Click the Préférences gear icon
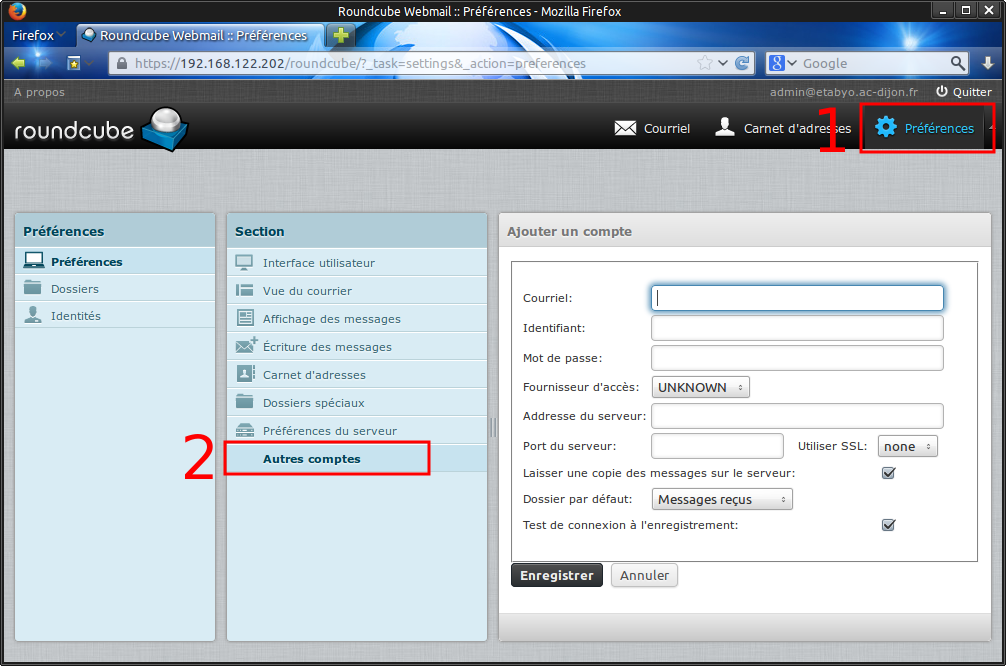The height and width of the screenshot is (666, 1006). [886, 127]
